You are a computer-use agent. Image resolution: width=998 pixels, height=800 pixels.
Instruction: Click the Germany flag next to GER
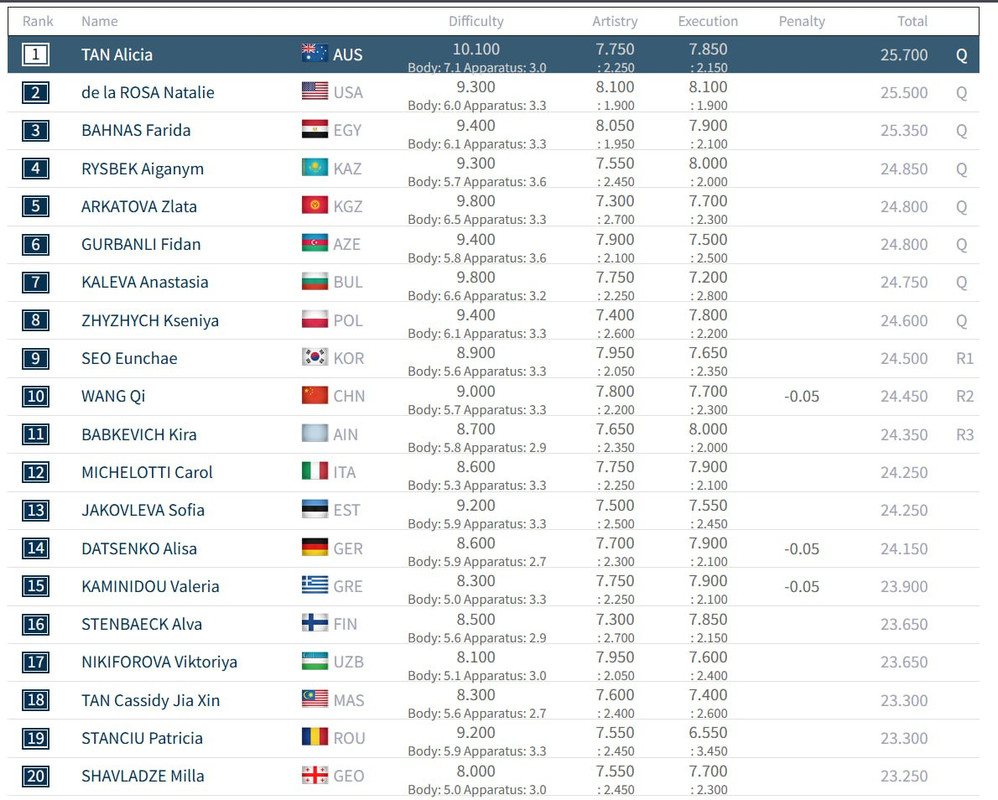tap(314, 547)
